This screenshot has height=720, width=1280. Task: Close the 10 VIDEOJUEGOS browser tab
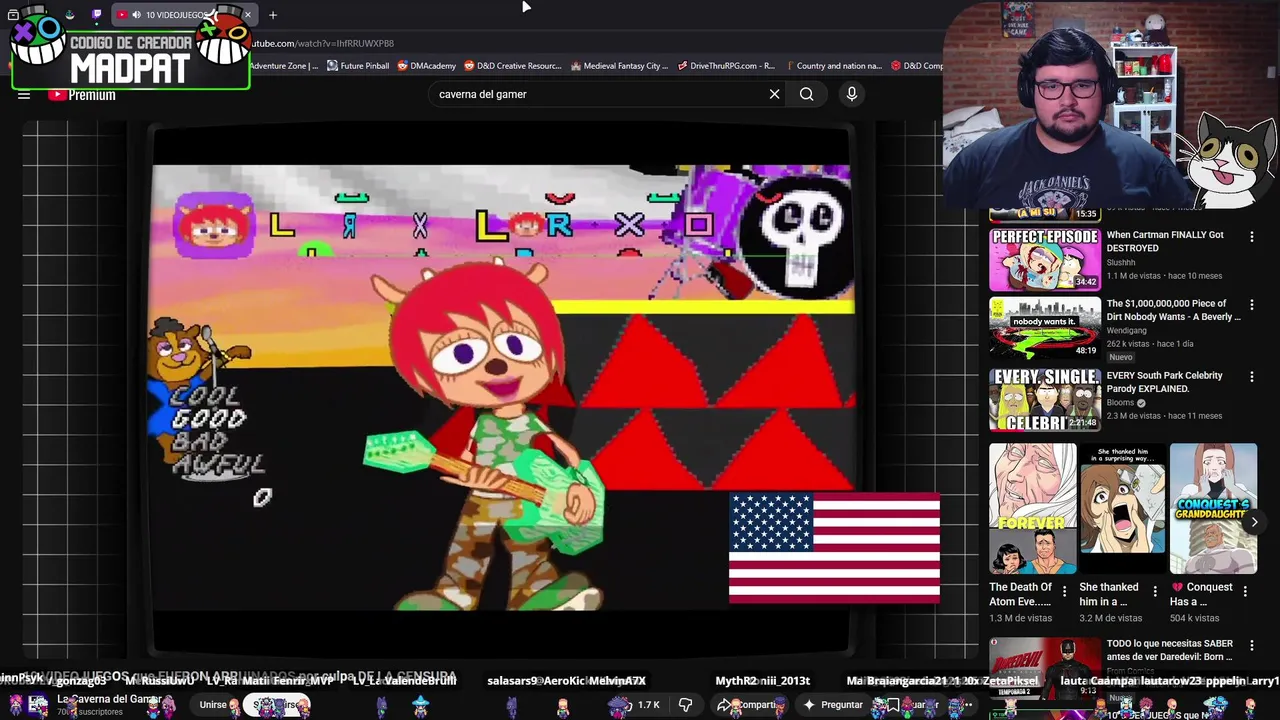point(247,15)
